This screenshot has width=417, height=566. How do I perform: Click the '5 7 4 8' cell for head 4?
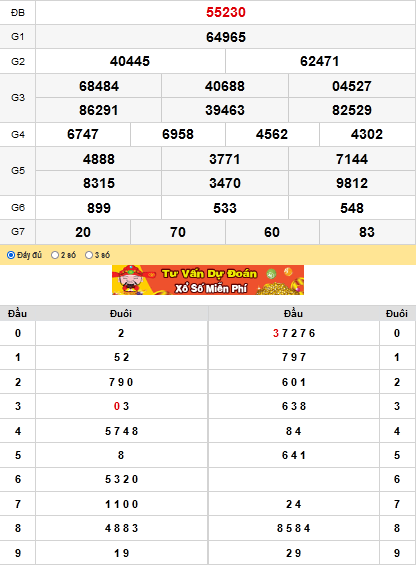(x=121, y=431)
